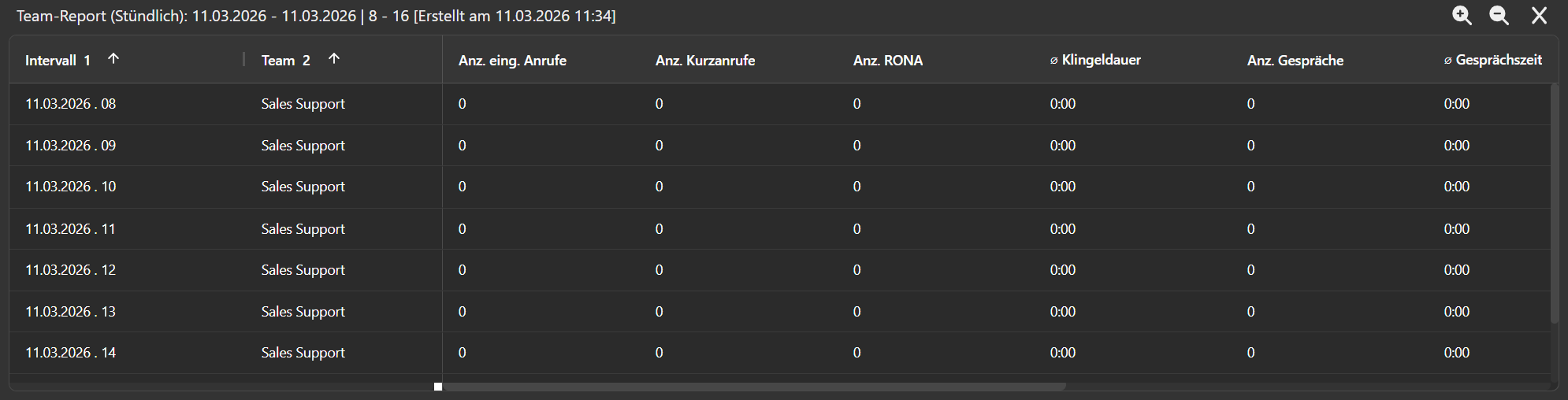Click the divider between Intervall and Team headers
This screenshot has width=1568, height=400.
tap(244, 60)
